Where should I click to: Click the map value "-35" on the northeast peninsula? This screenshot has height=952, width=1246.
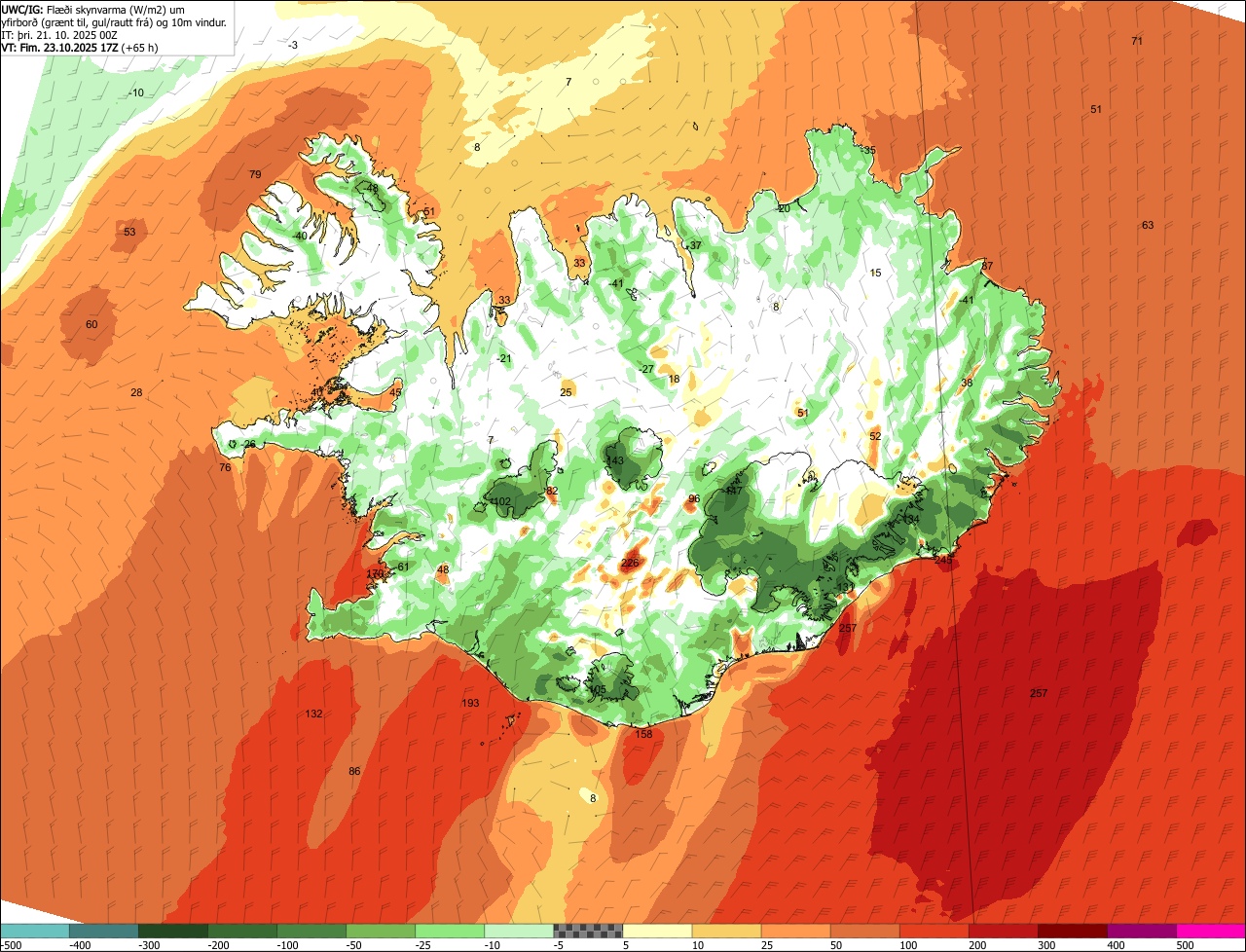tap(867, 151)
